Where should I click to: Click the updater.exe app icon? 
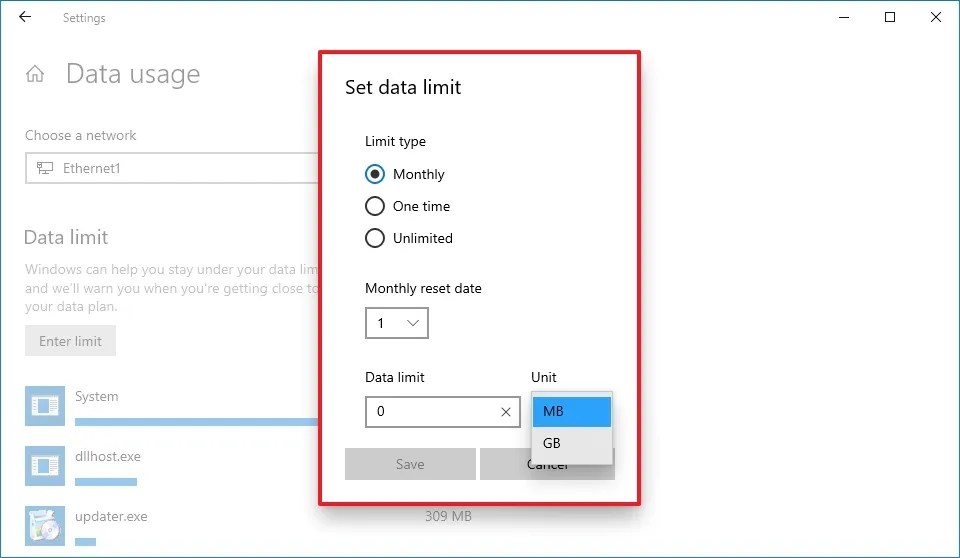point(45,526)
